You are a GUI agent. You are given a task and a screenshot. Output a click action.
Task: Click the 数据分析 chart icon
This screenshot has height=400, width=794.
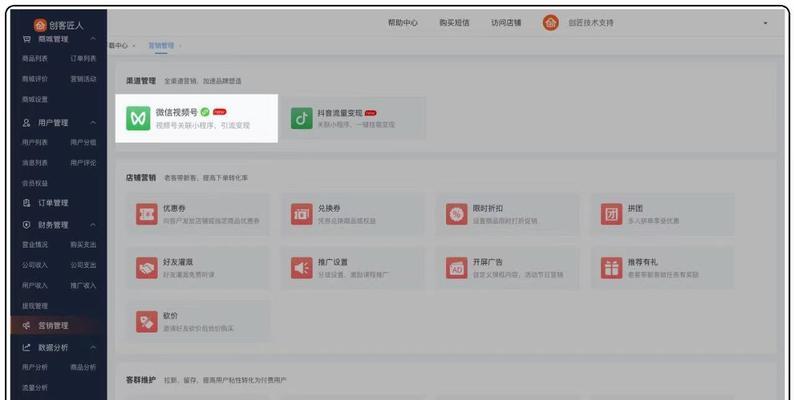(27, 347)
